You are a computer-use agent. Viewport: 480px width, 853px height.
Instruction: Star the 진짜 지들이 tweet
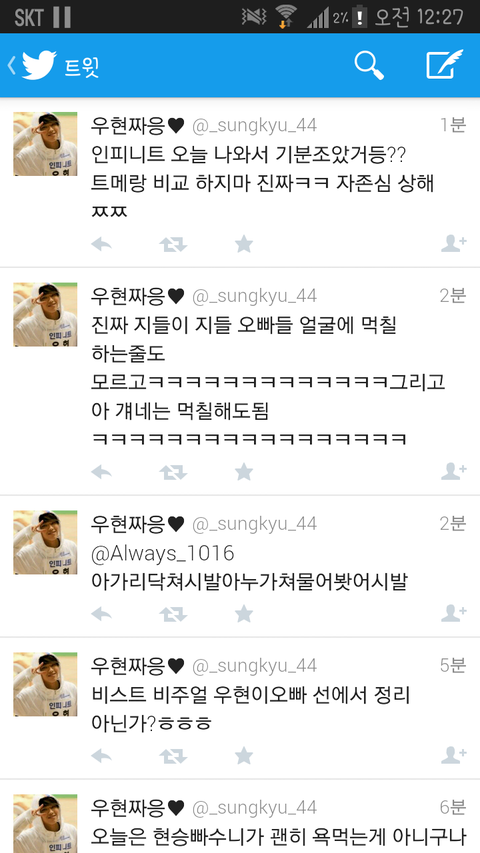coord(244,471)
